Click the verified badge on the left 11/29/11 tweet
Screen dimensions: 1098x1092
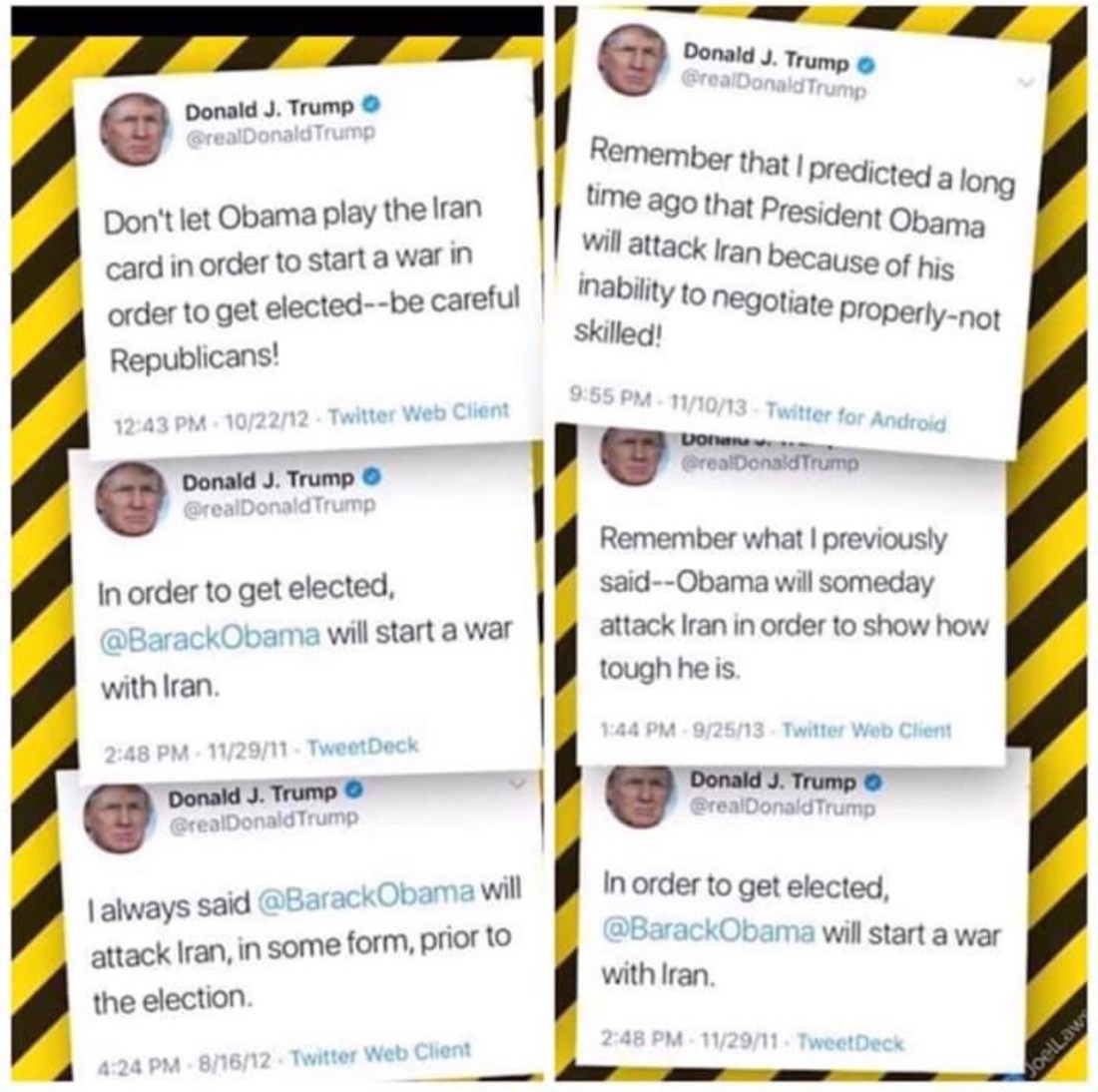372,477
